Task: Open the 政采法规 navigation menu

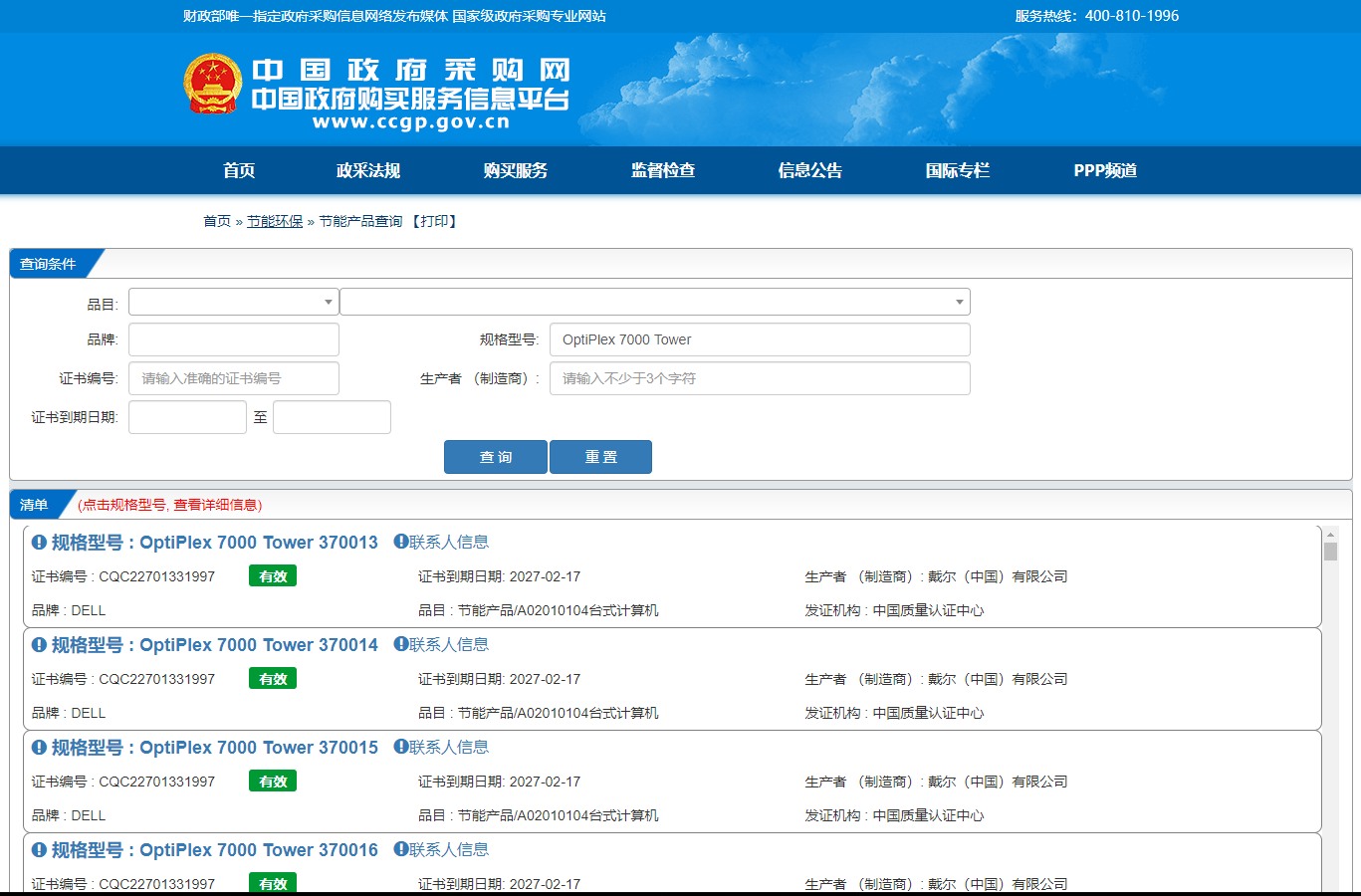Action: click(367, 170)
